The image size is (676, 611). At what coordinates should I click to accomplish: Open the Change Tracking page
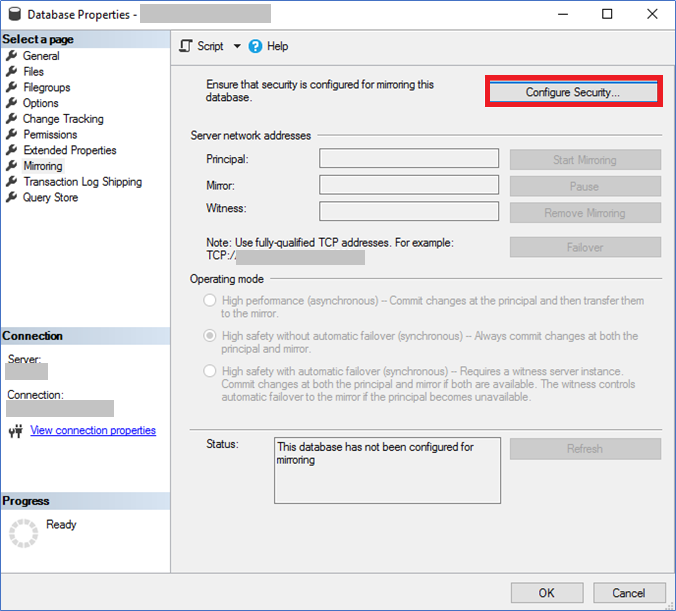[63, 119]
